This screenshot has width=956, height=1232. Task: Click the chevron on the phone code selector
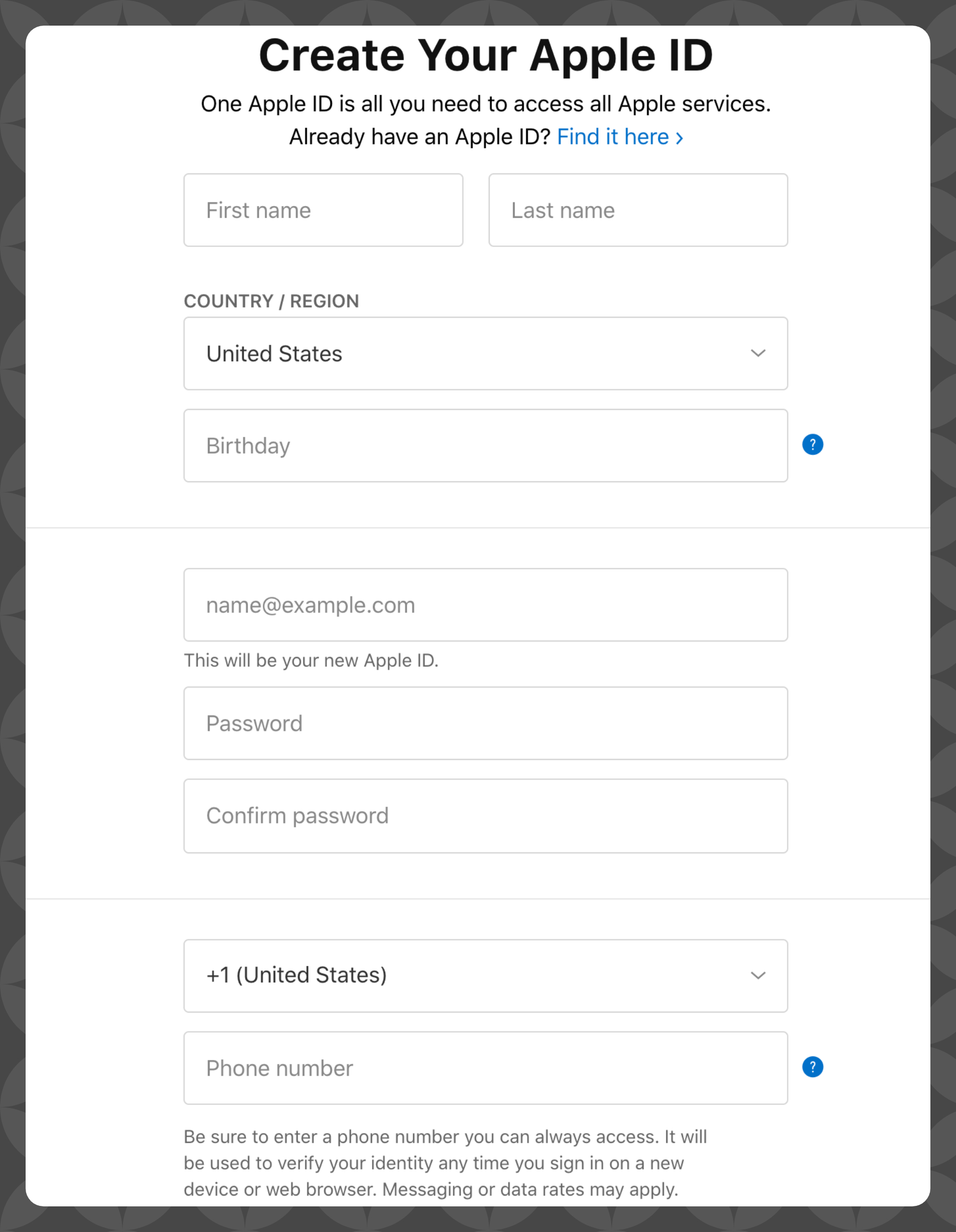[759, 976]
